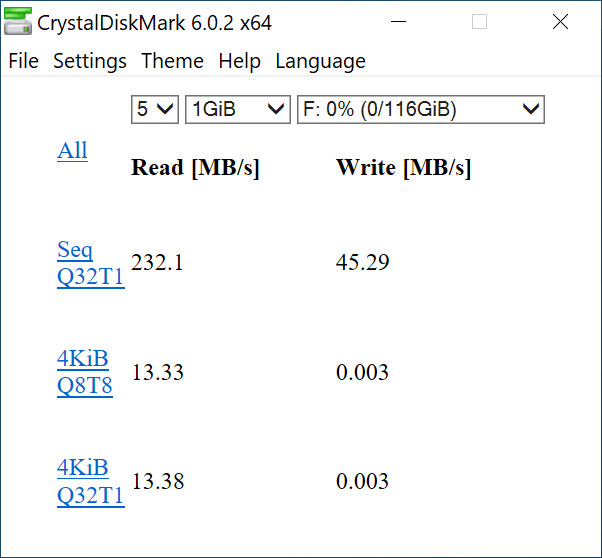Expand the 1GiB test size dropdown
This screenshot has height=558, width=602.
click(237, 109)
